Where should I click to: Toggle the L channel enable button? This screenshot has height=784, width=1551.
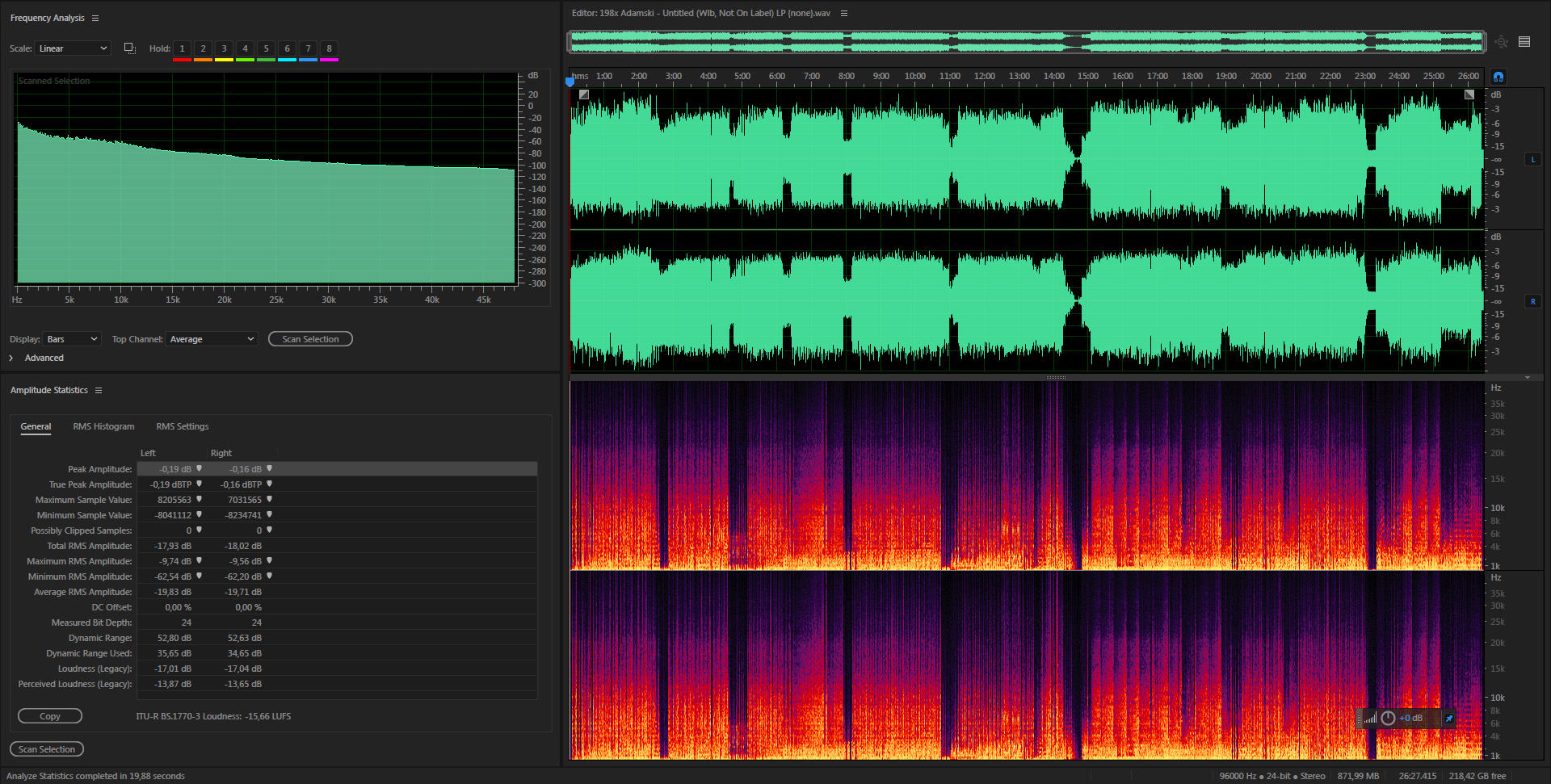1532,160
